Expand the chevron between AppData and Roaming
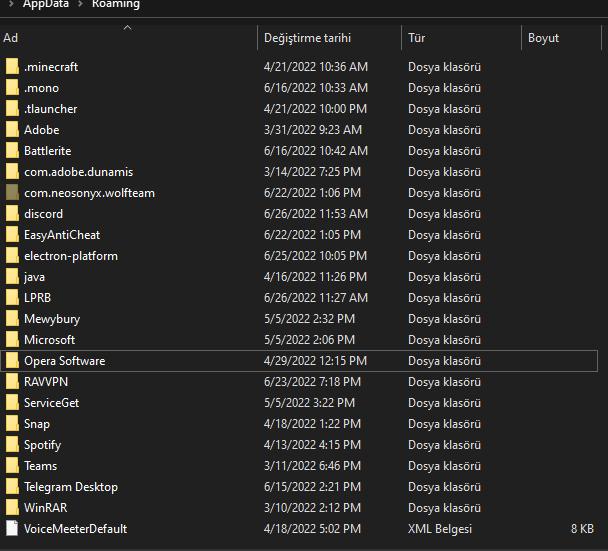Image resolution: width=608 pixels, height=551 pixels. (81, 5)
